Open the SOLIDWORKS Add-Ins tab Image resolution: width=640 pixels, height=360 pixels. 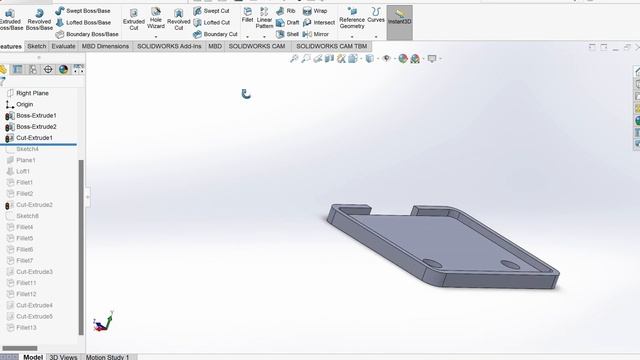[169, 46]
